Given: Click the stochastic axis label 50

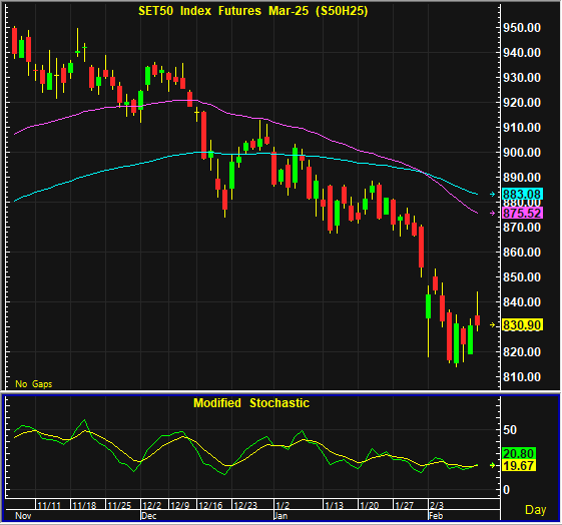Looking at the screenshot, I should (x=510, y=430).
